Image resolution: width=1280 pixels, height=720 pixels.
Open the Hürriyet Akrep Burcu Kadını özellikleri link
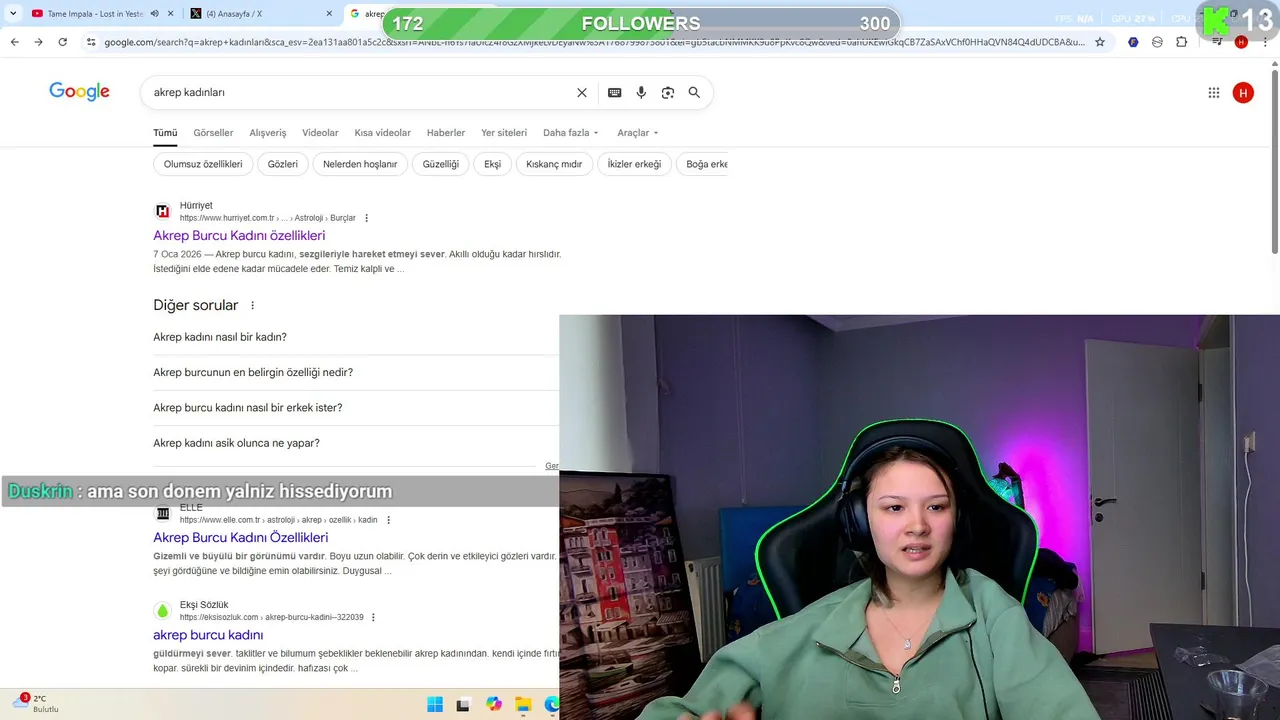pos(239,236)
